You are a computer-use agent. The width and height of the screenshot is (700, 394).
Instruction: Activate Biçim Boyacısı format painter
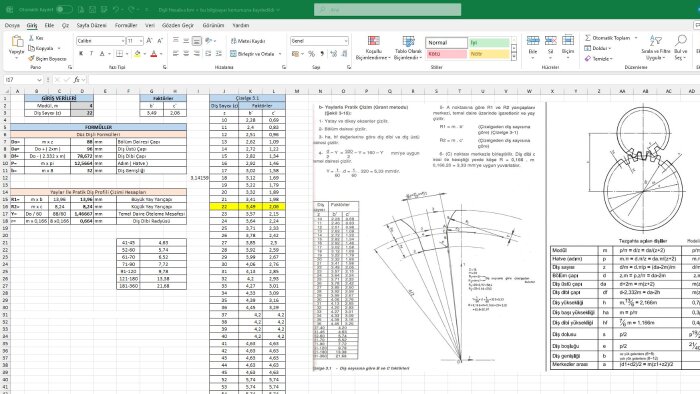click(47, 58)
